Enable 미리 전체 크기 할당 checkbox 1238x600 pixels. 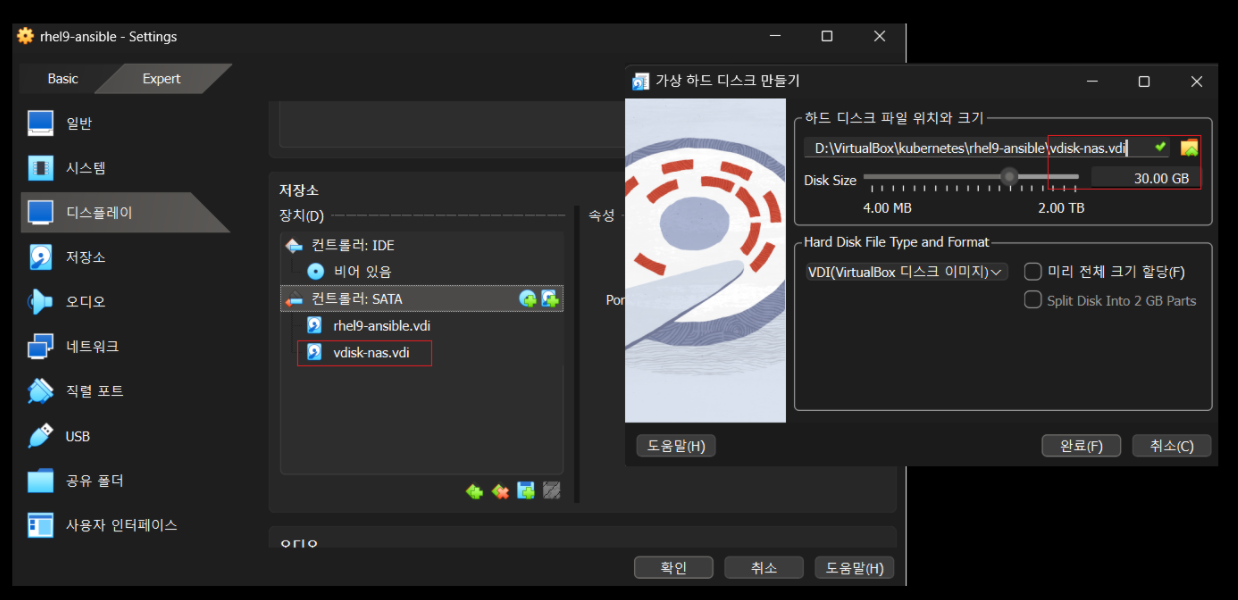point(1033,271)
